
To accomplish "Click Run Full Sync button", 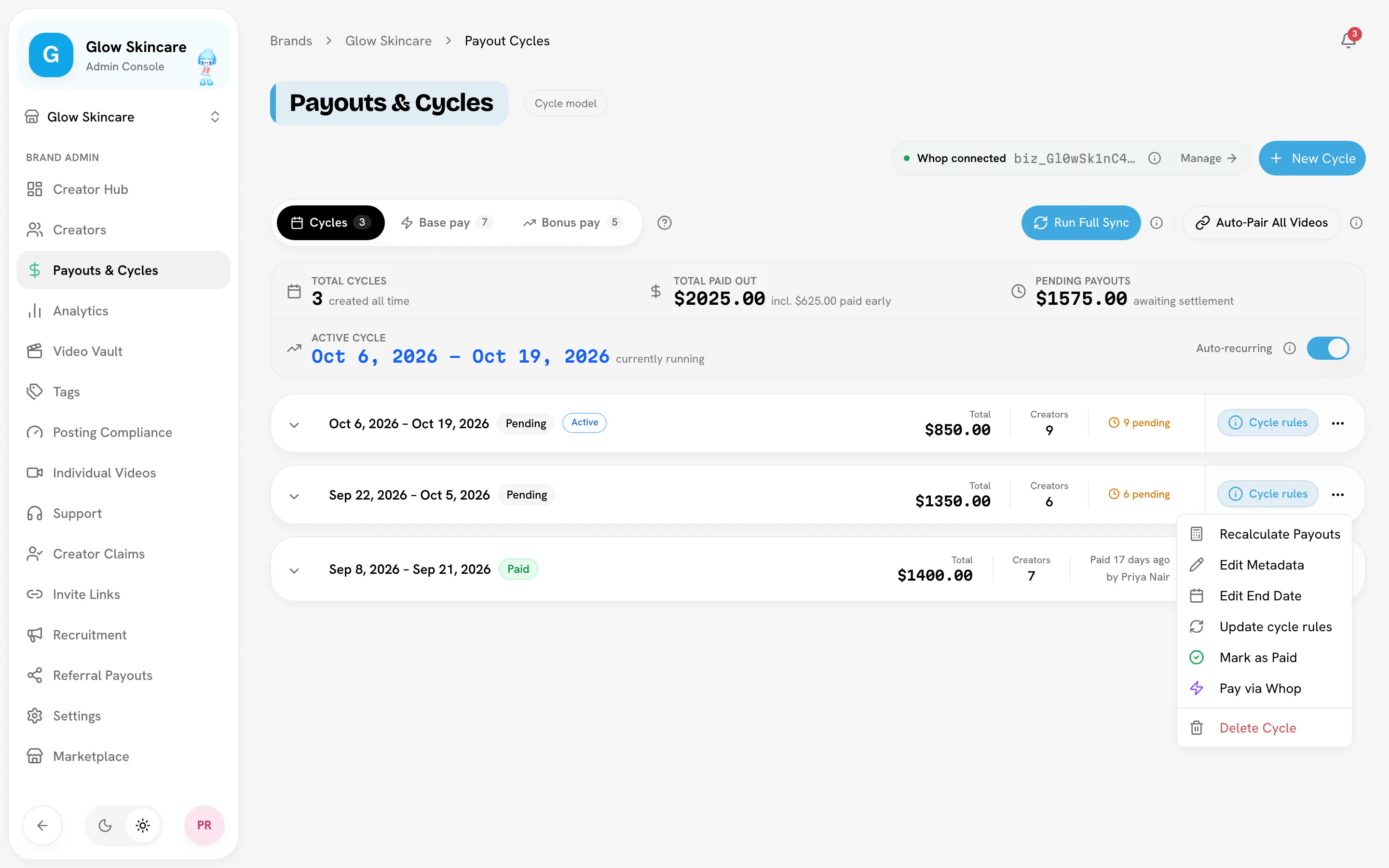I will click(1081, 223).
